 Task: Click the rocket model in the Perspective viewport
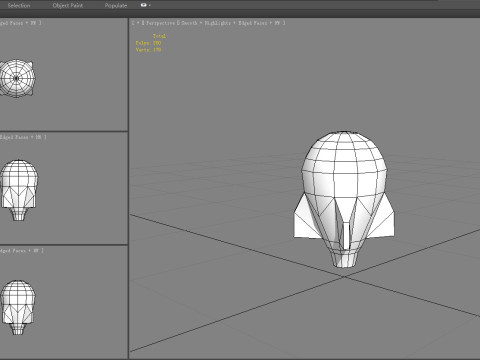pyautogui.click(x=344, y=199)
